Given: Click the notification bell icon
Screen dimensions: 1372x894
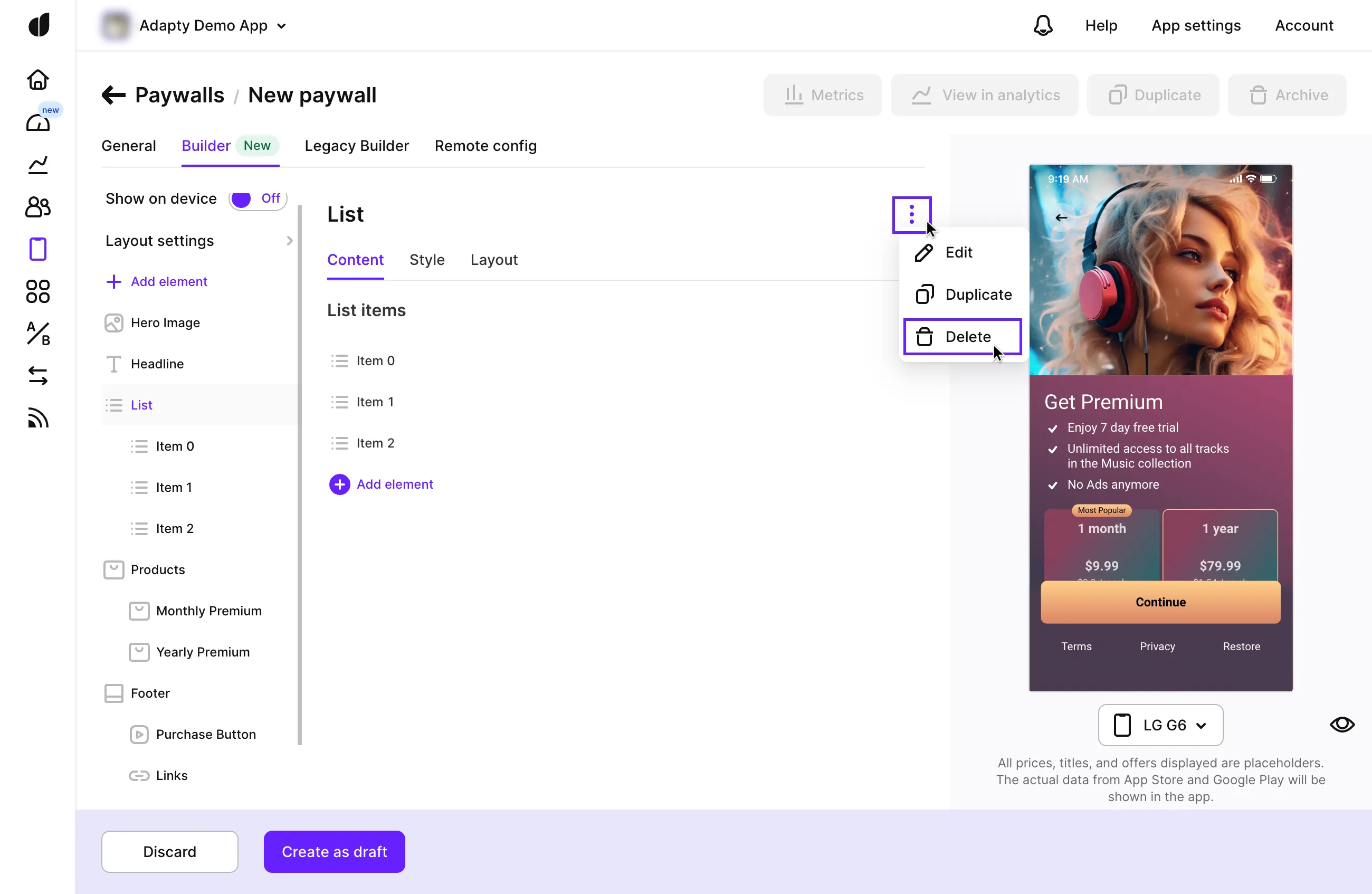Looking at the screenshot, I should click(x=1043, y=25).
